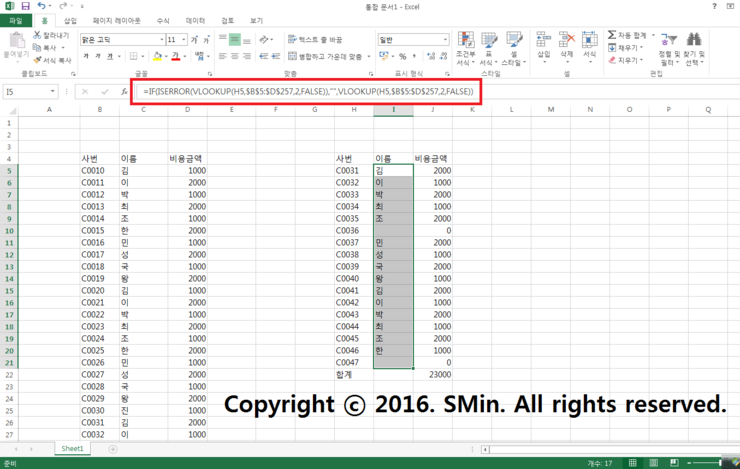This screenshot has width=740, height=469.
Task: Open the fill color dropdown arrow
Action: (x=166, y=56)
